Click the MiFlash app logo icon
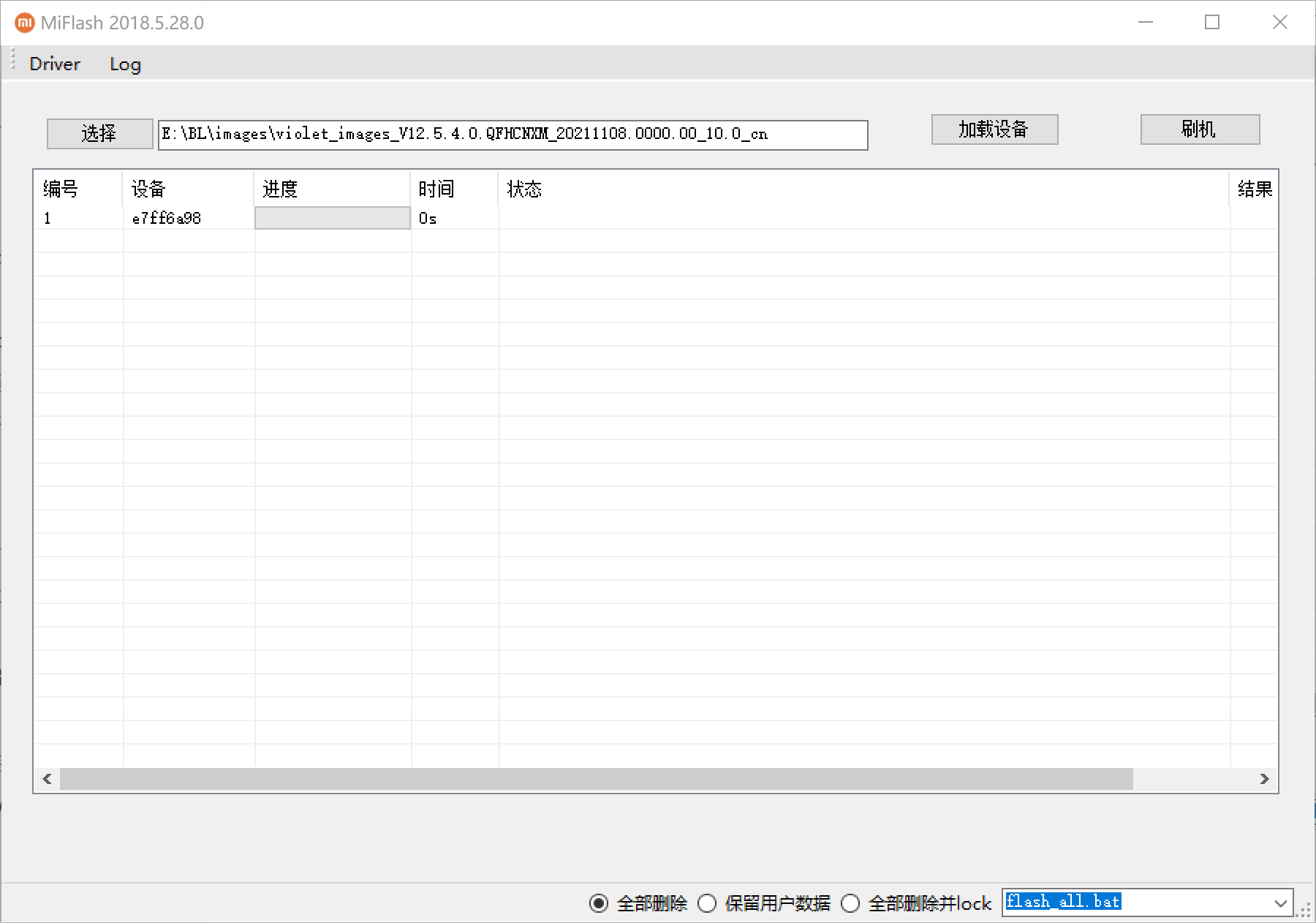This screenshot has height=923, width=1316. pos(24,23)
